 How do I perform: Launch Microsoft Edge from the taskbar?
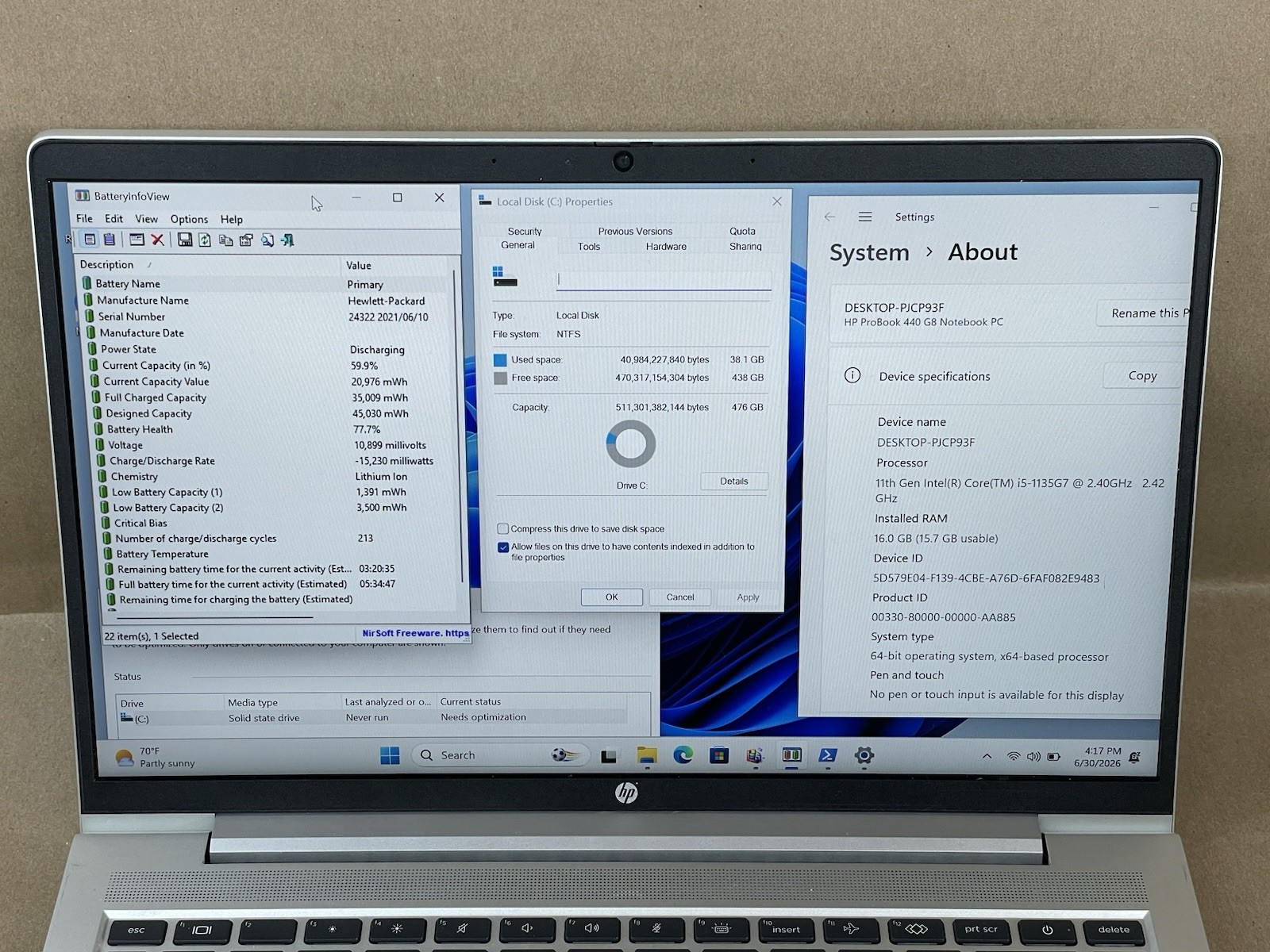tap(683, 755)
